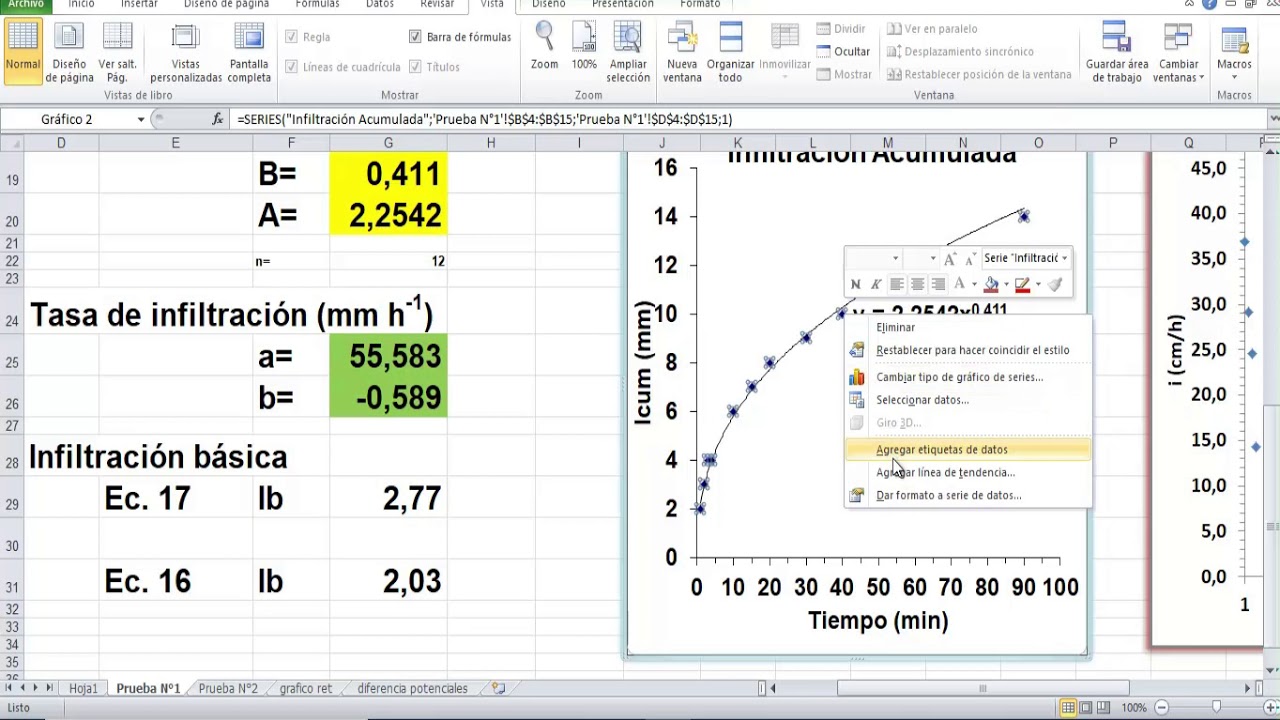Choose Agregar etiquetas de datos

(x=968, y=450)
